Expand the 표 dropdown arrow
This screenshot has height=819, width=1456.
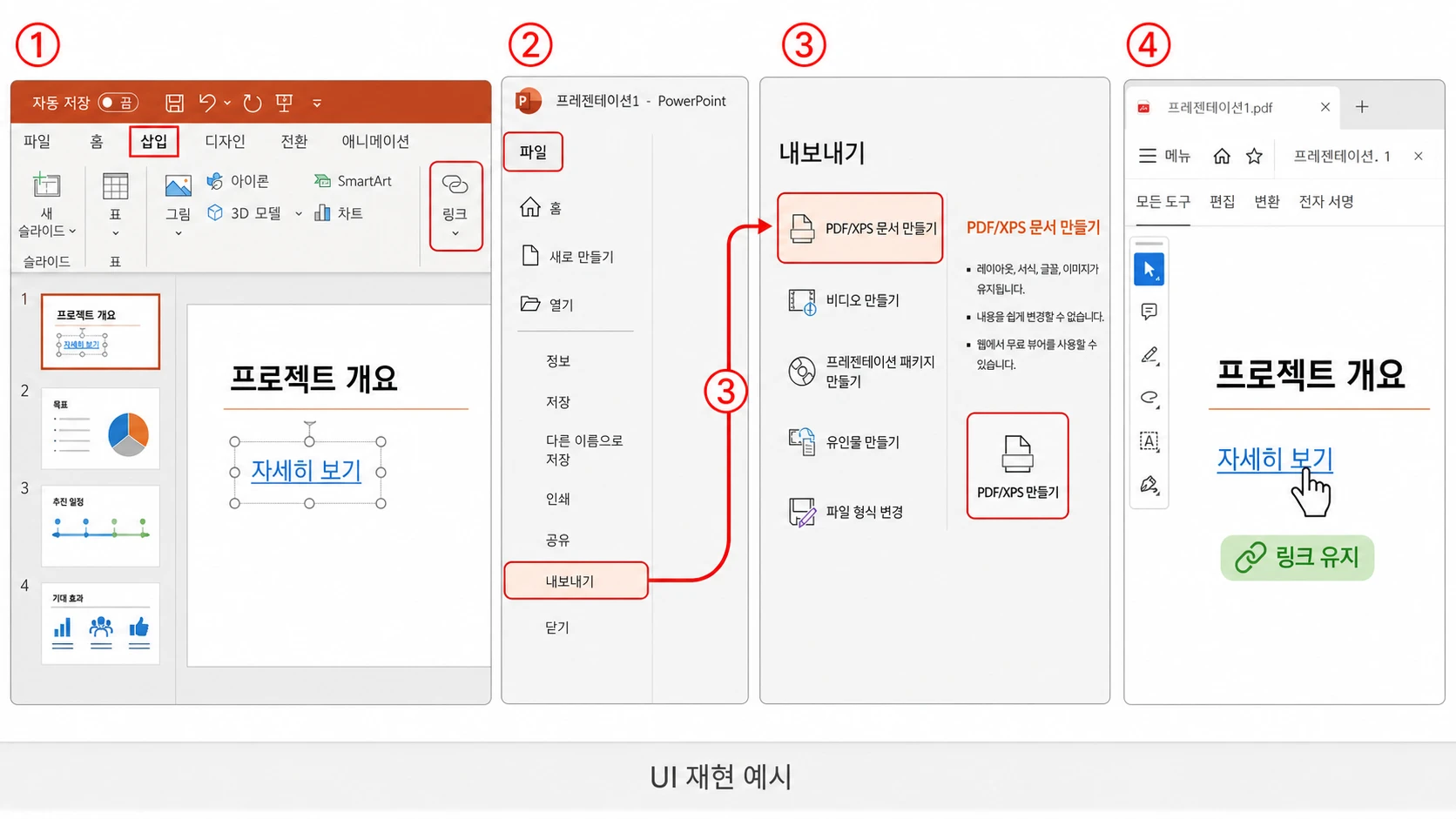pos(115,233)
